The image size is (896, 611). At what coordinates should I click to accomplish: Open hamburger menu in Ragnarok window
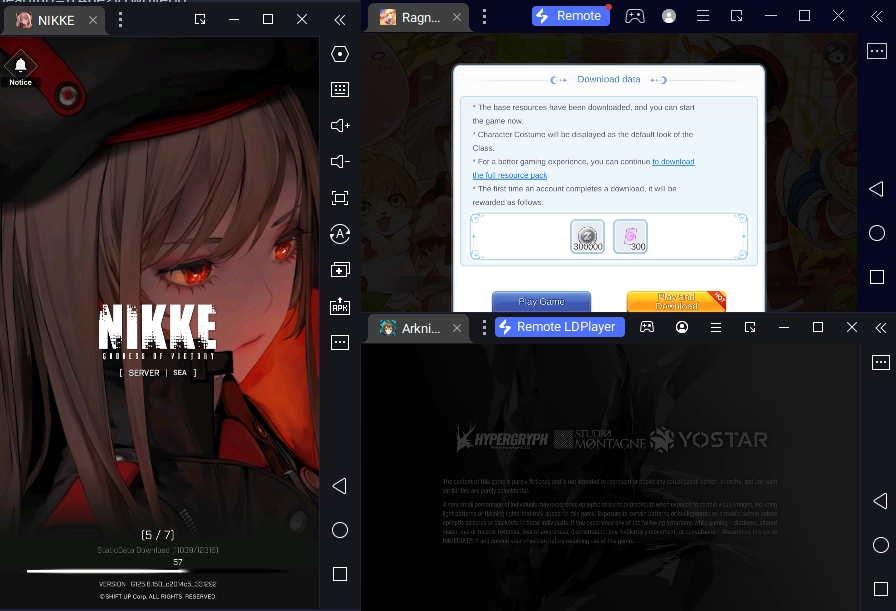[x=703, y=16]
